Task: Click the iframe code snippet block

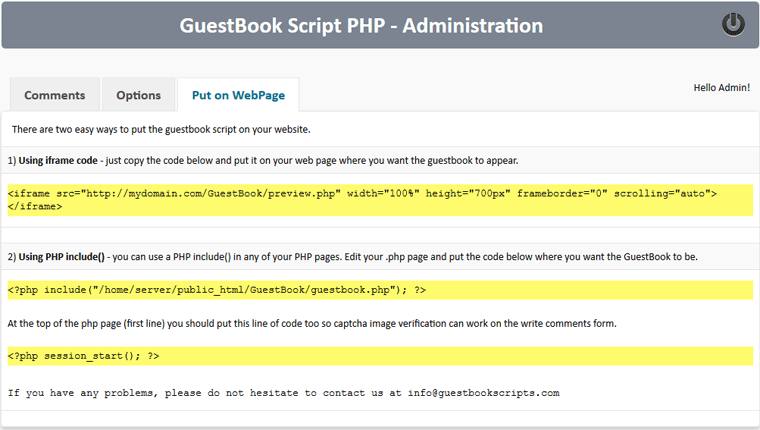Action: [x=380, y=200]
